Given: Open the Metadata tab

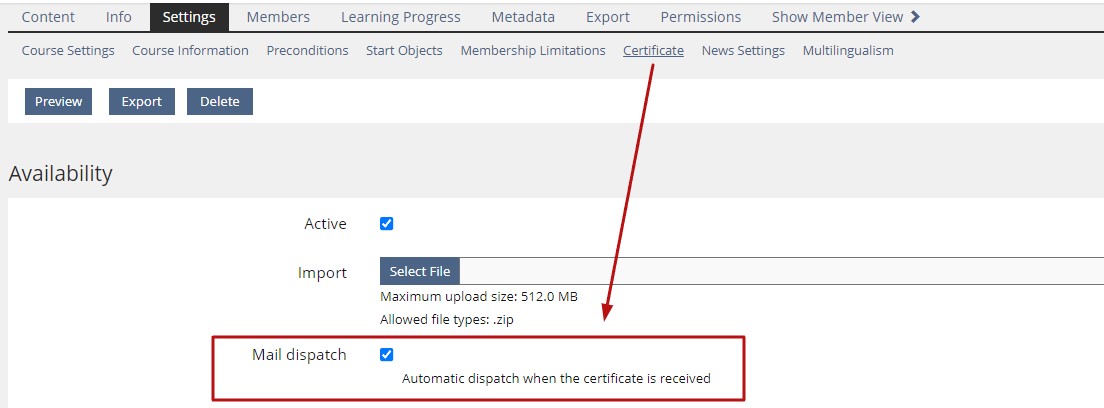Looking at the screenshot, I should click(x=523, y=17).
